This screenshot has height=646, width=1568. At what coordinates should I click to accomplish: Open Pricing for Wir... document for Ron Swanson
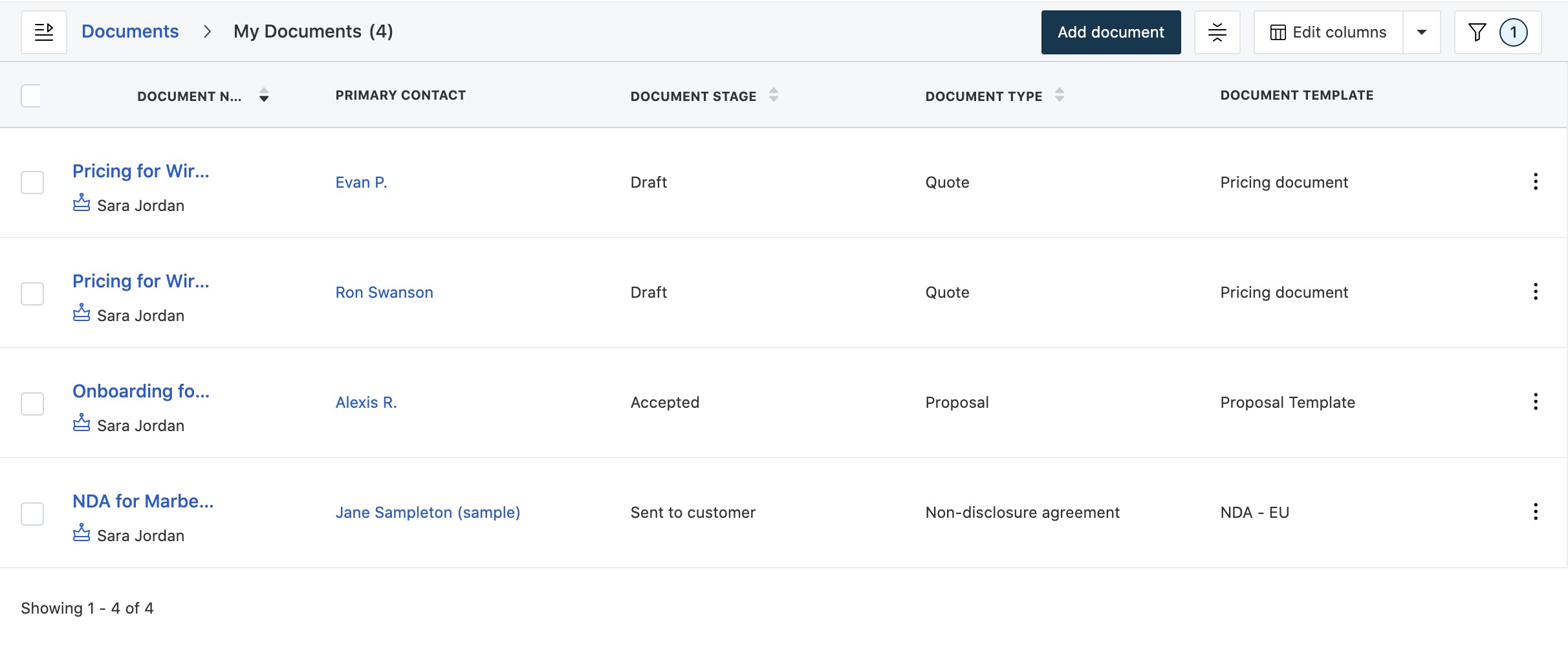pyautogui.click(x=141, y=281)
